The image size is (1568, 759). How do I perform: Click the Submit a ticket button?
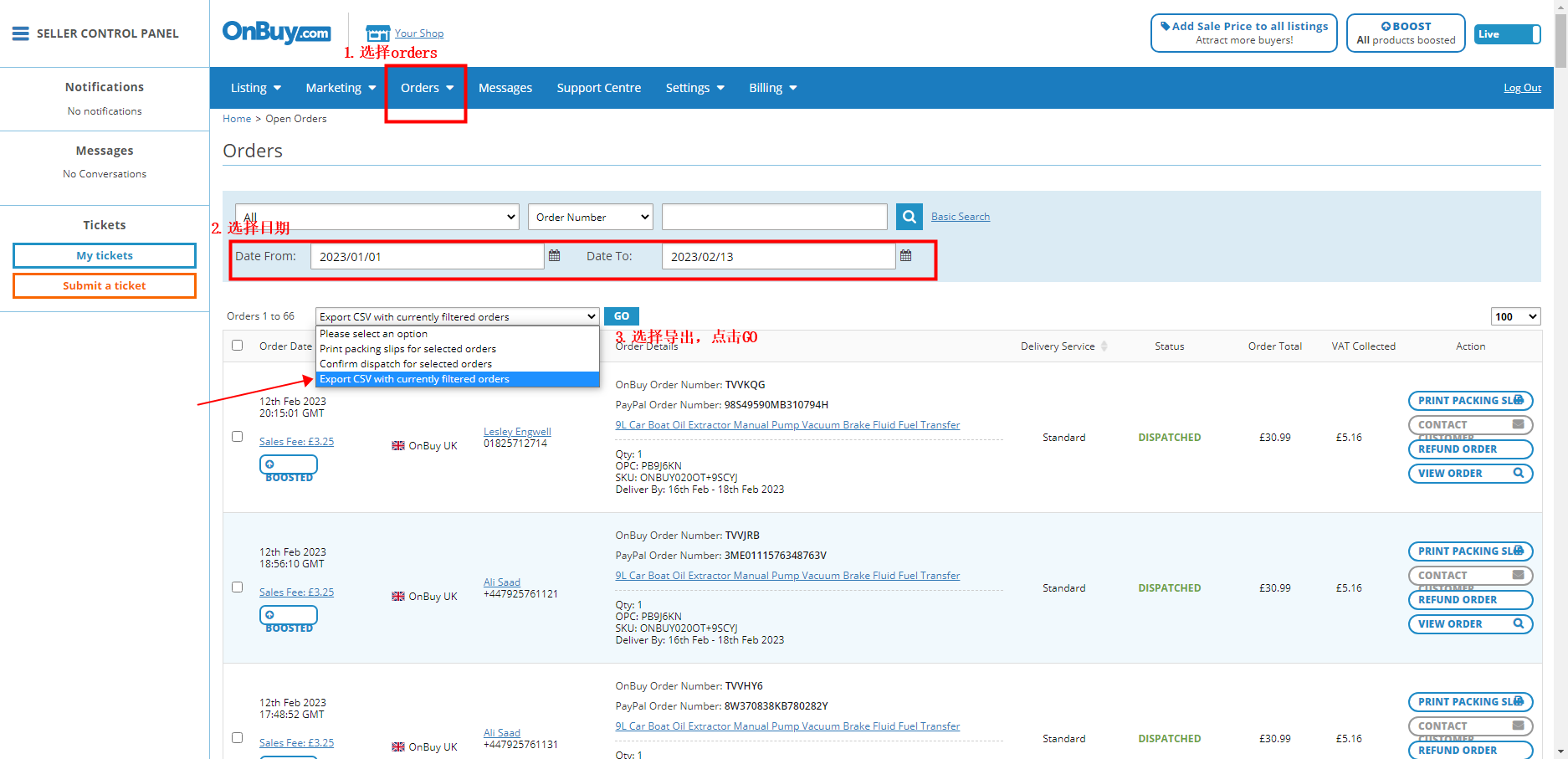pos(105,285)
